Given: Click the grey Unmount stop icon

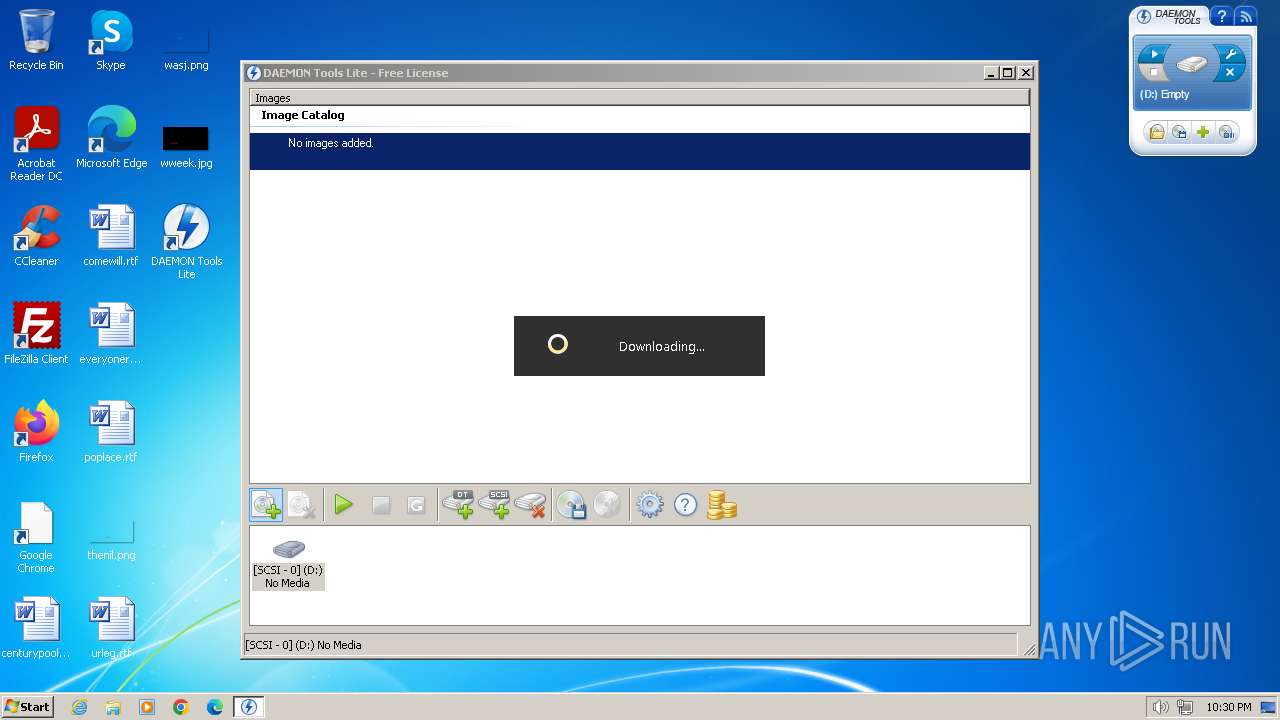Looking at the screenshot, I should pyautogui.click(x=380, y=505).
